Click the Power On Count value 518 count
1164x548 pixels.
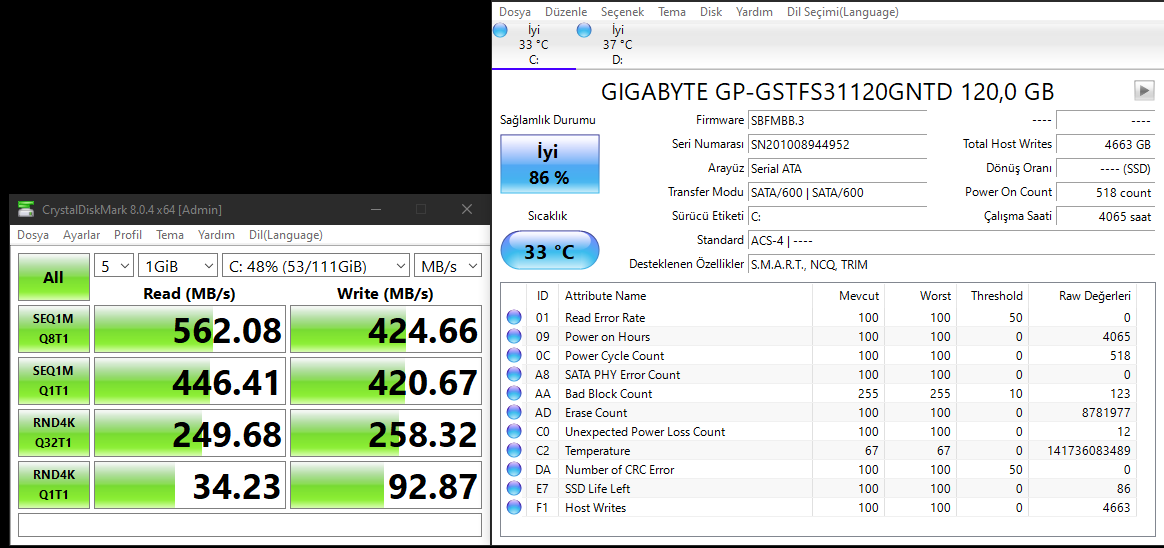pyautogui.click(x=1105, y=192)
